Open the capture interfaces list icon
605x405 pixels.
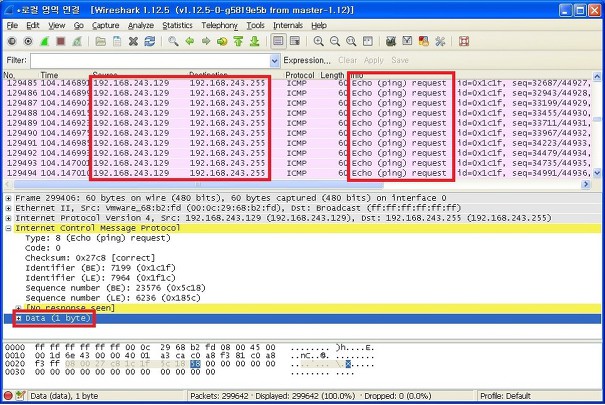tap(12, 41)
